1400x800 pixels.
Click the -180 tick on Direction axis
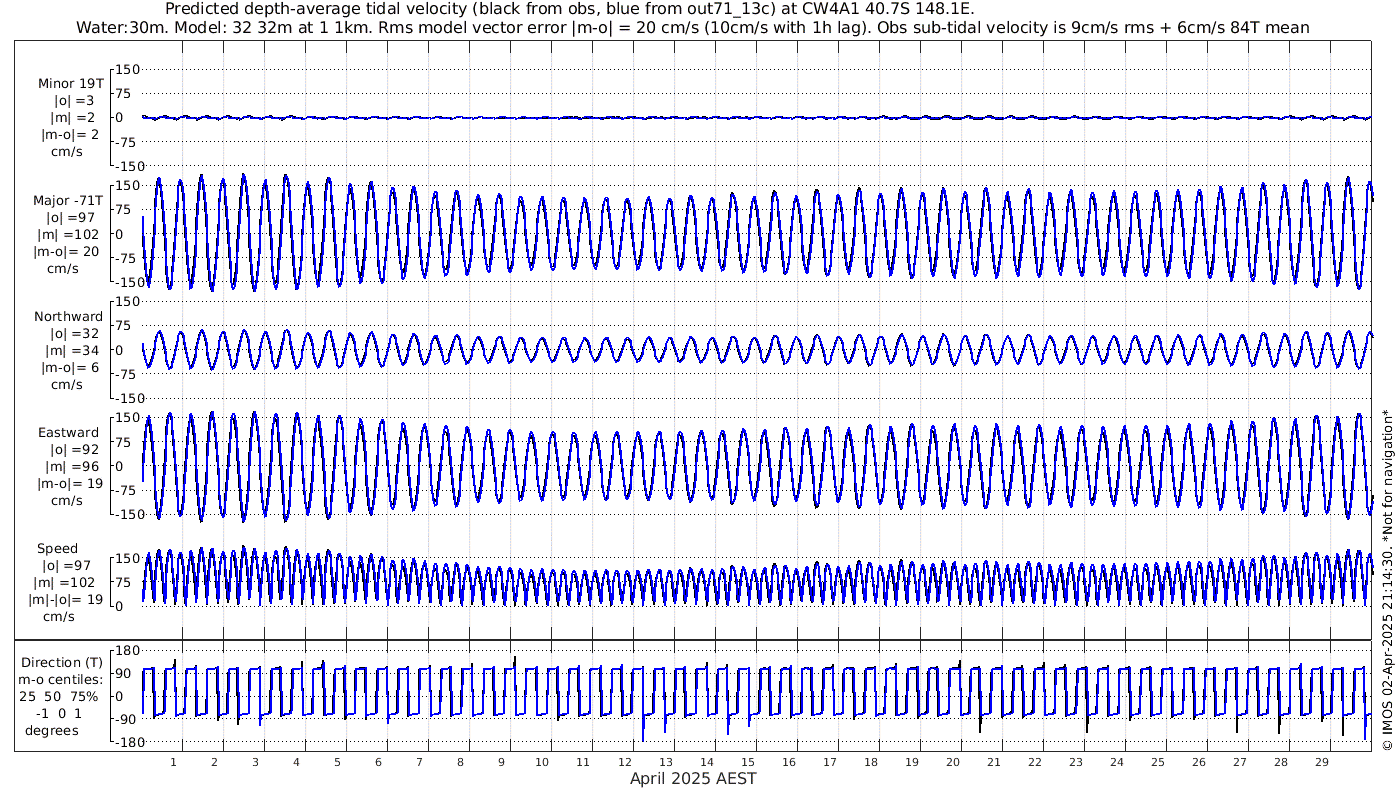coord(125,743)
